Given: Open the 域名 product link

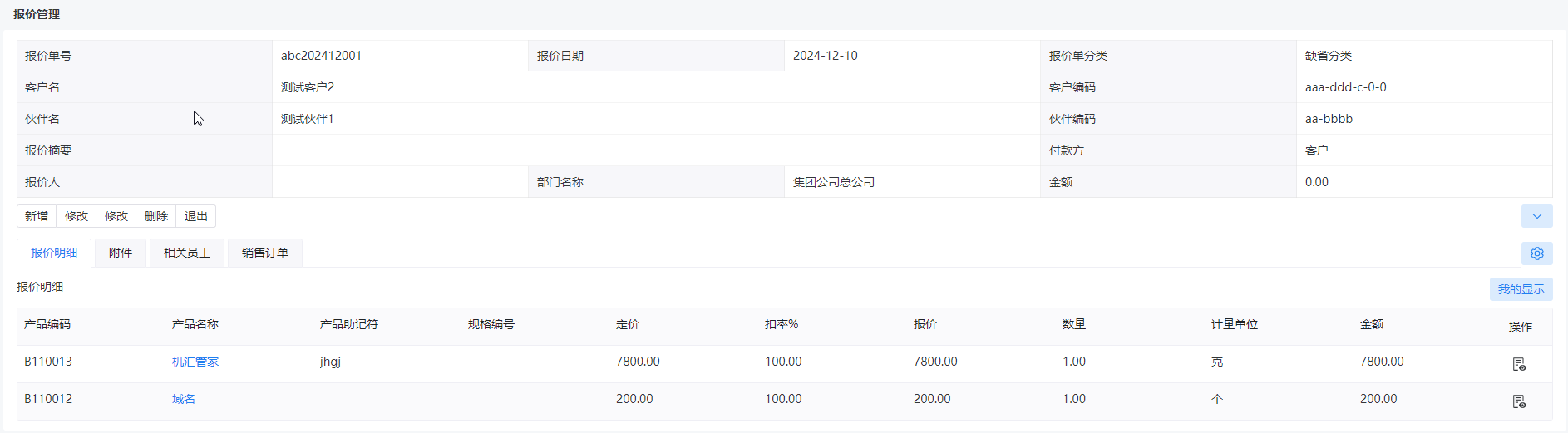Looking at the screenshot, I should [184, 399].
